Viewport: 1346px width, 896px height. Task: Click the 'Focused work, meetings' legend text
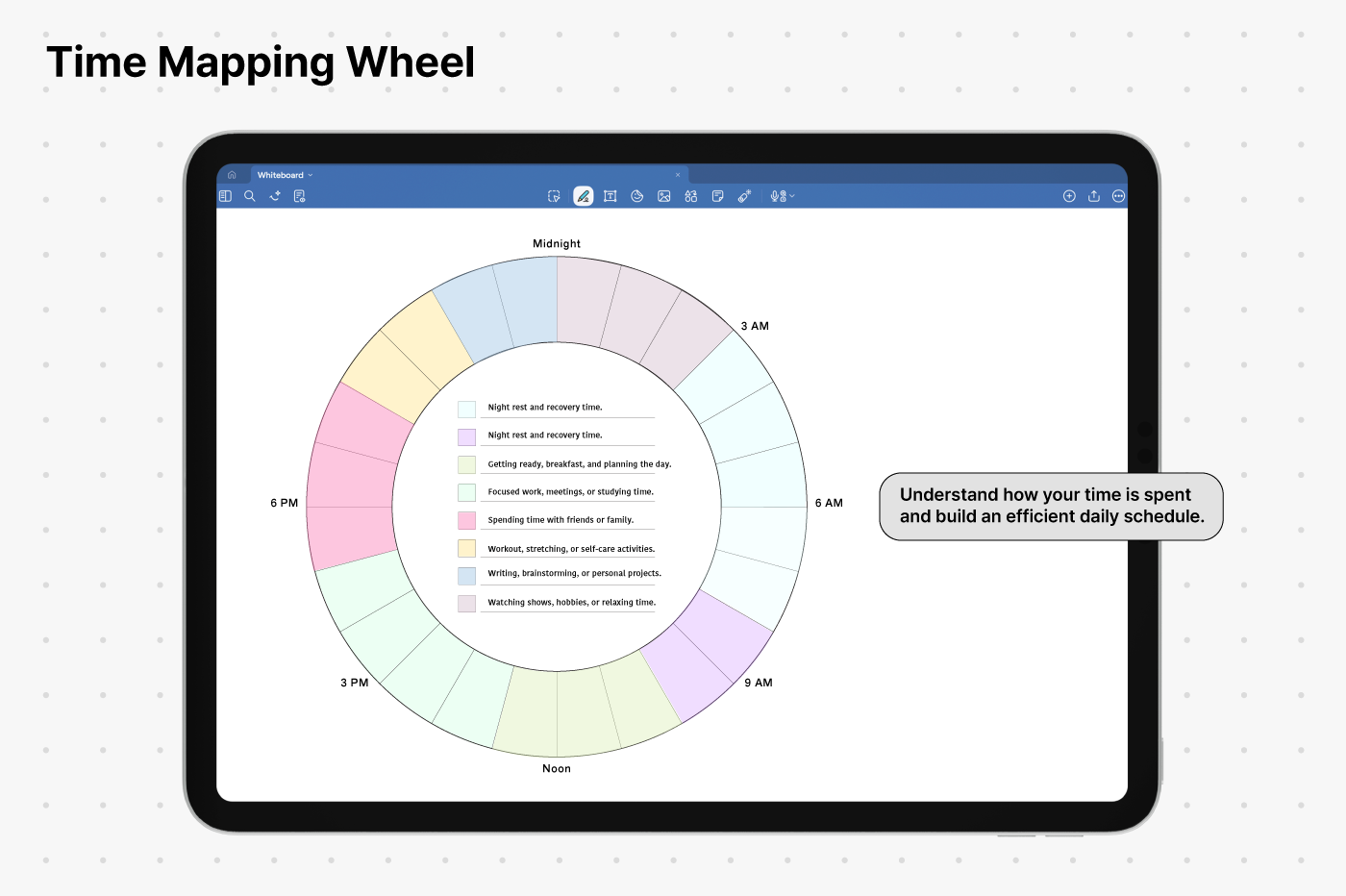[570, 491]
